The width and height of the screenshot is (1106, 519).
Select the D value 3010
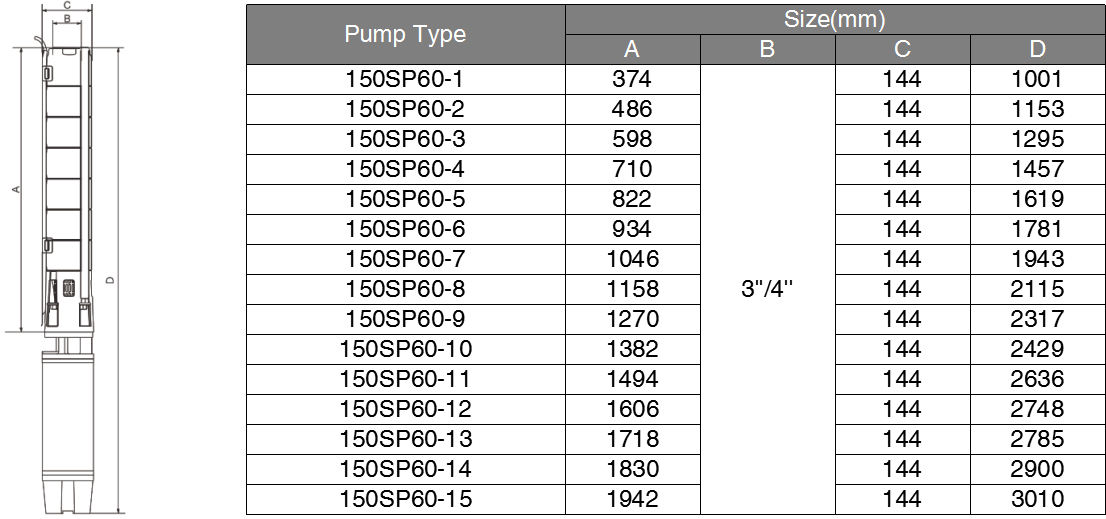1037,499
